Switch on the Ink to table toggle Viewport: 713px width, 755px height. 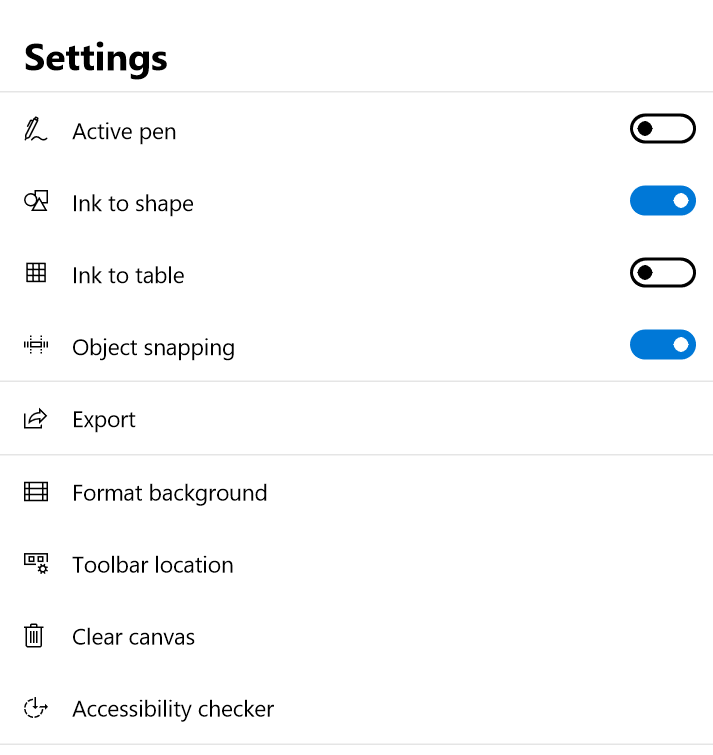662,273
